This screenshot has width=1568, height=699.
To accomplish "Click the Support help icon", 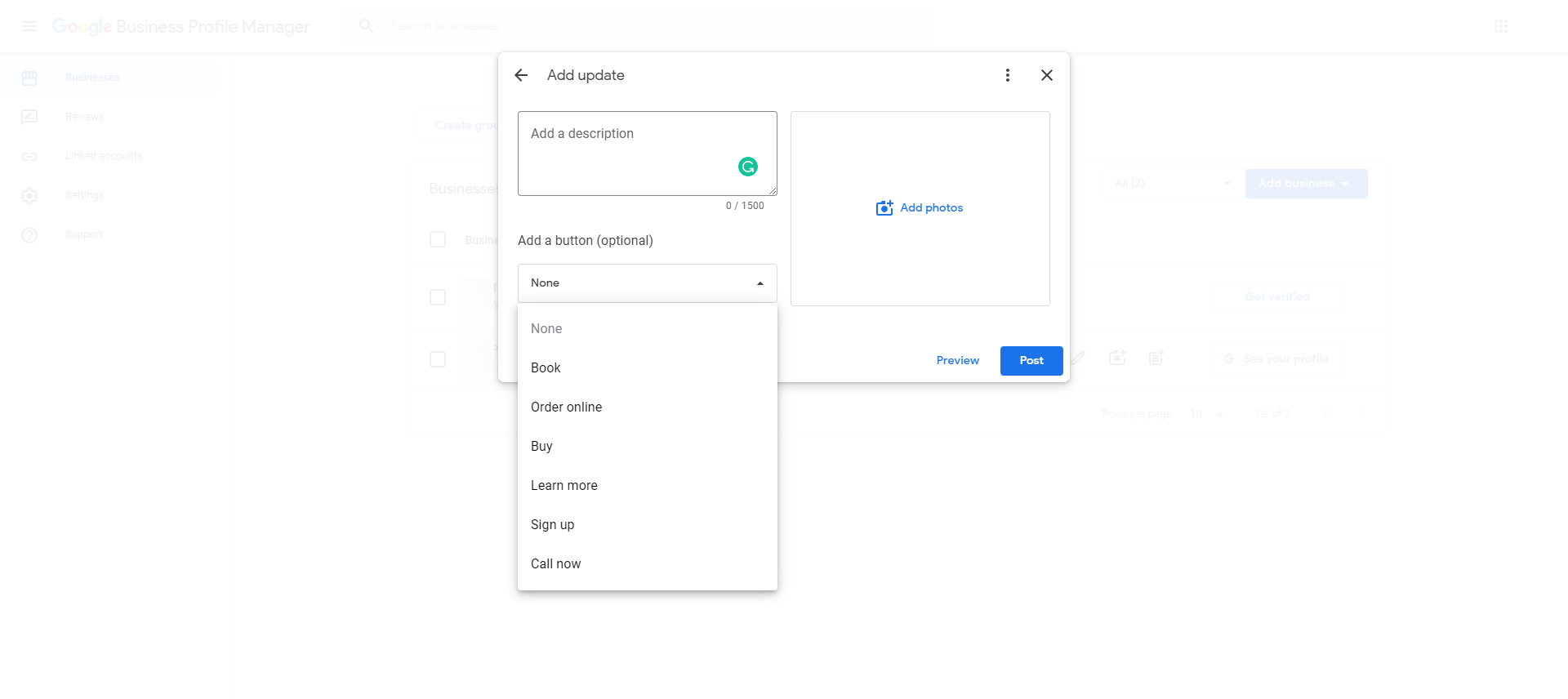I will pos(29,234).
